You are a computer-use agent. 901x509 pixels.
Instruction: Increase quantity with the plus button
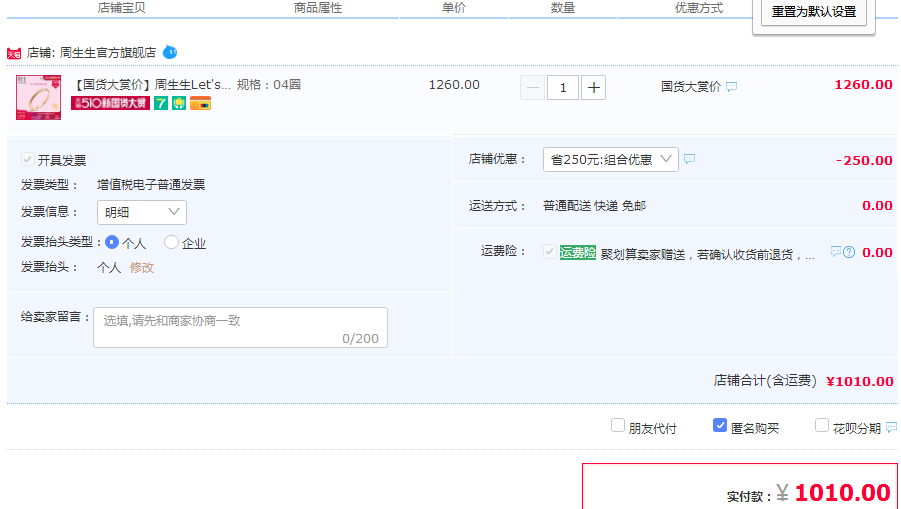[x=594, y=87]
